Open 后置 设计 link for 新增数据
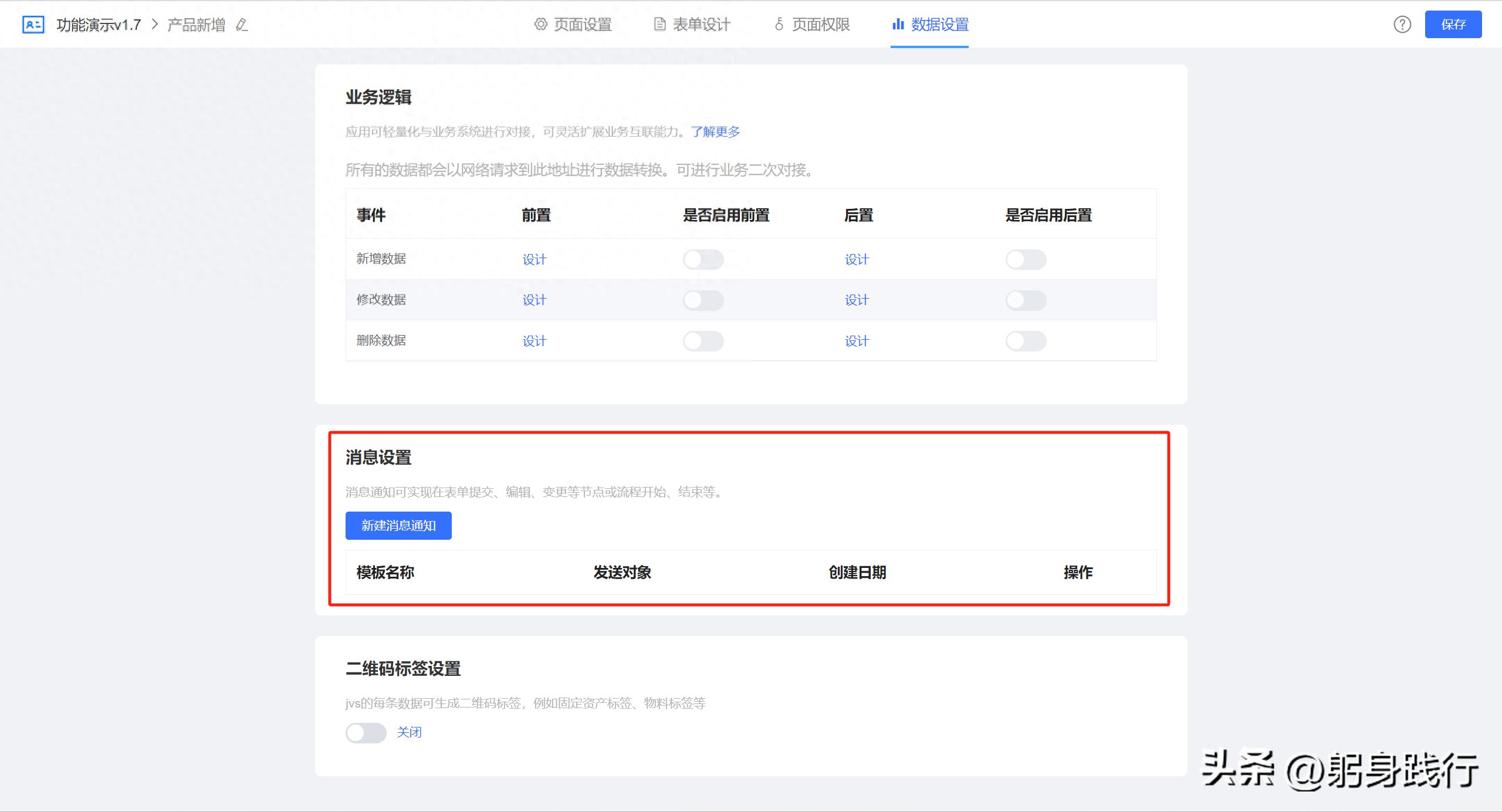The image size is (1502, 812). point(857,259)
